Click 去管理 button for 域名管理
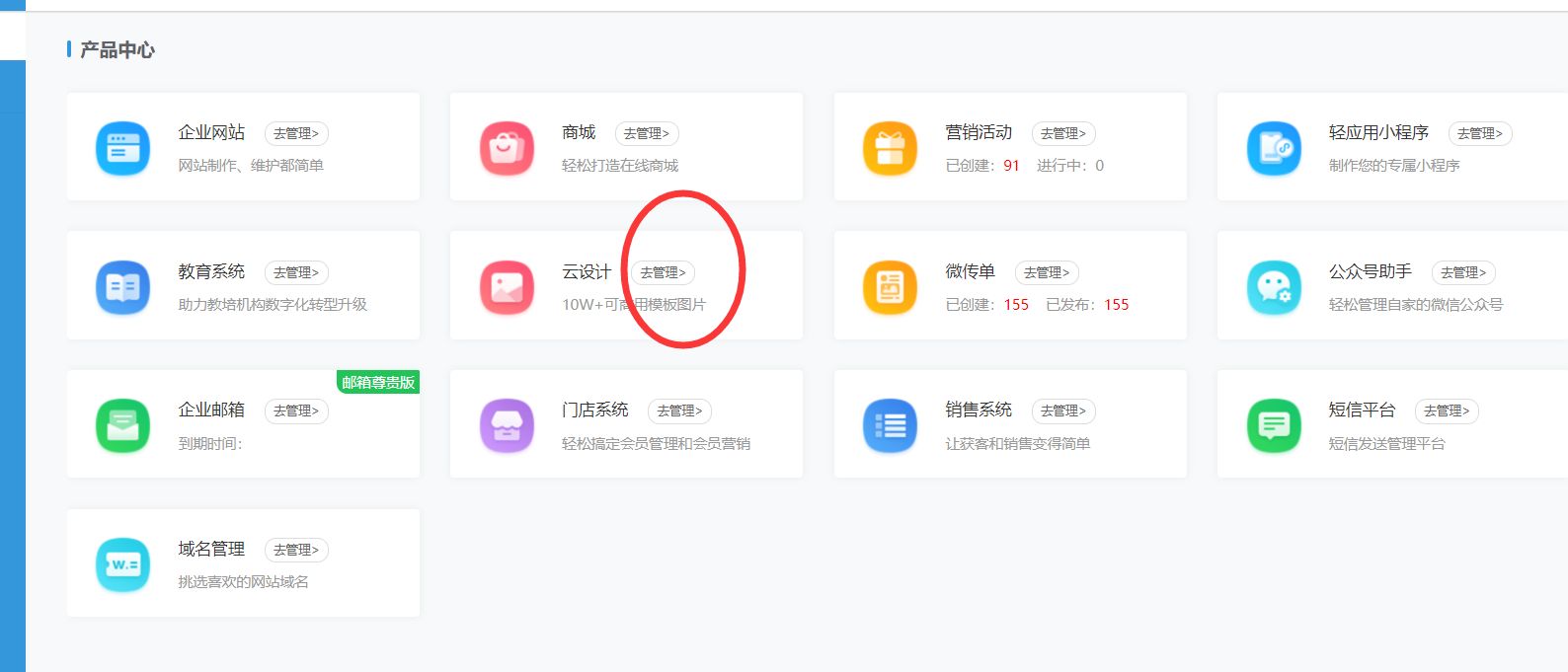Viewport: 1568px width, 672px height. [296, 550]
